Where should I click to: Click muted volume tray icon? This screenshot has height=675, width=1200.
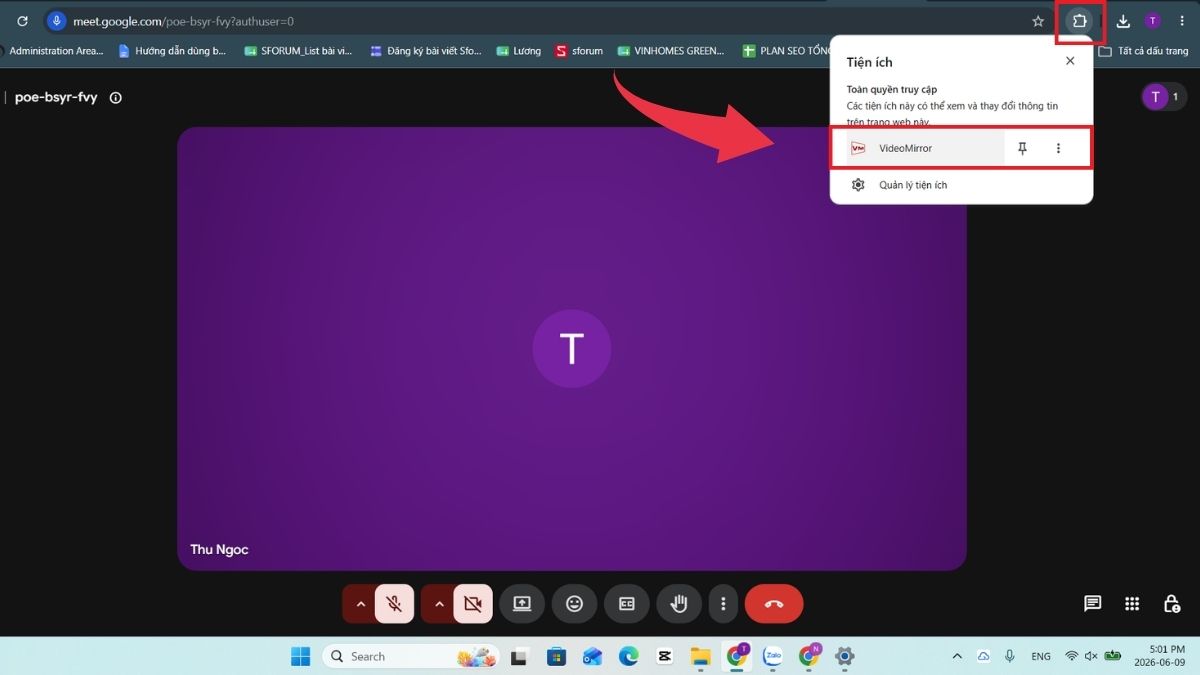[x=1091, y=656]
